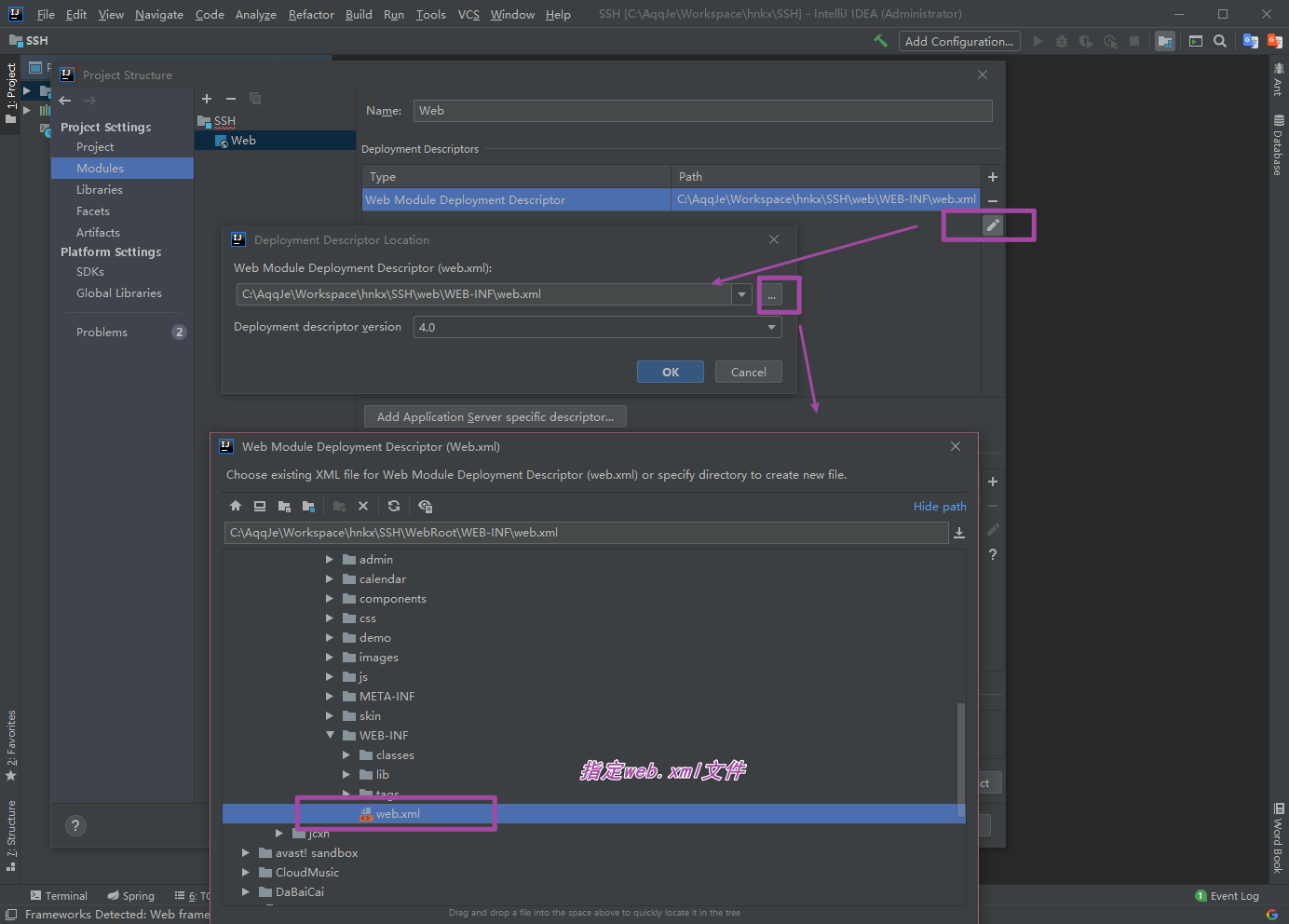Image resolution: width=1289 pixels, height=924 pixels.
Task: Click the Home directory icon in file chooser
Action: [236, 506]
